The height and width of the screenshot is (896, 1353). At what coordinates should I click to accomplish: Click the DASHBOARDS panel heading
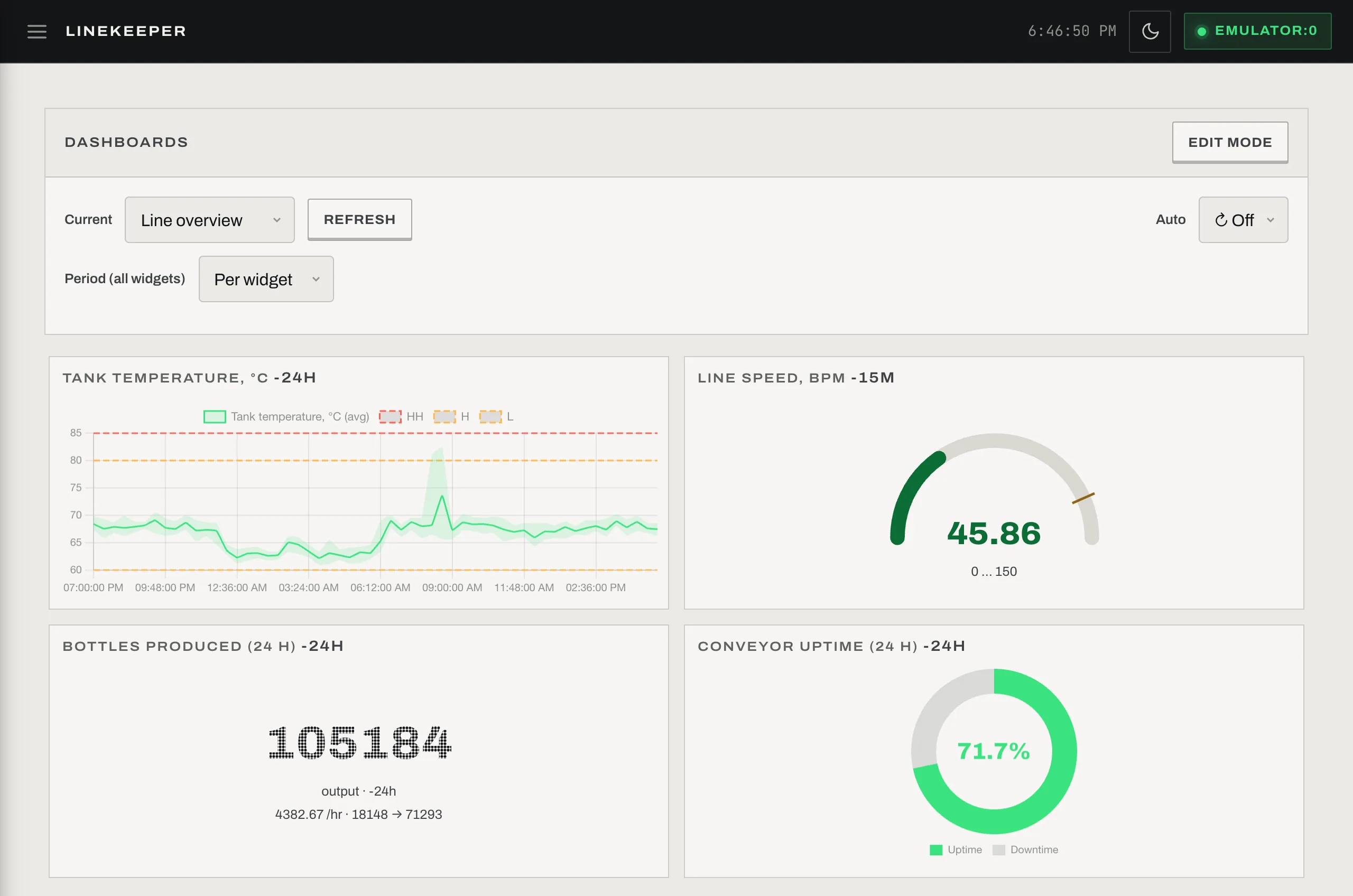point(126,142)
